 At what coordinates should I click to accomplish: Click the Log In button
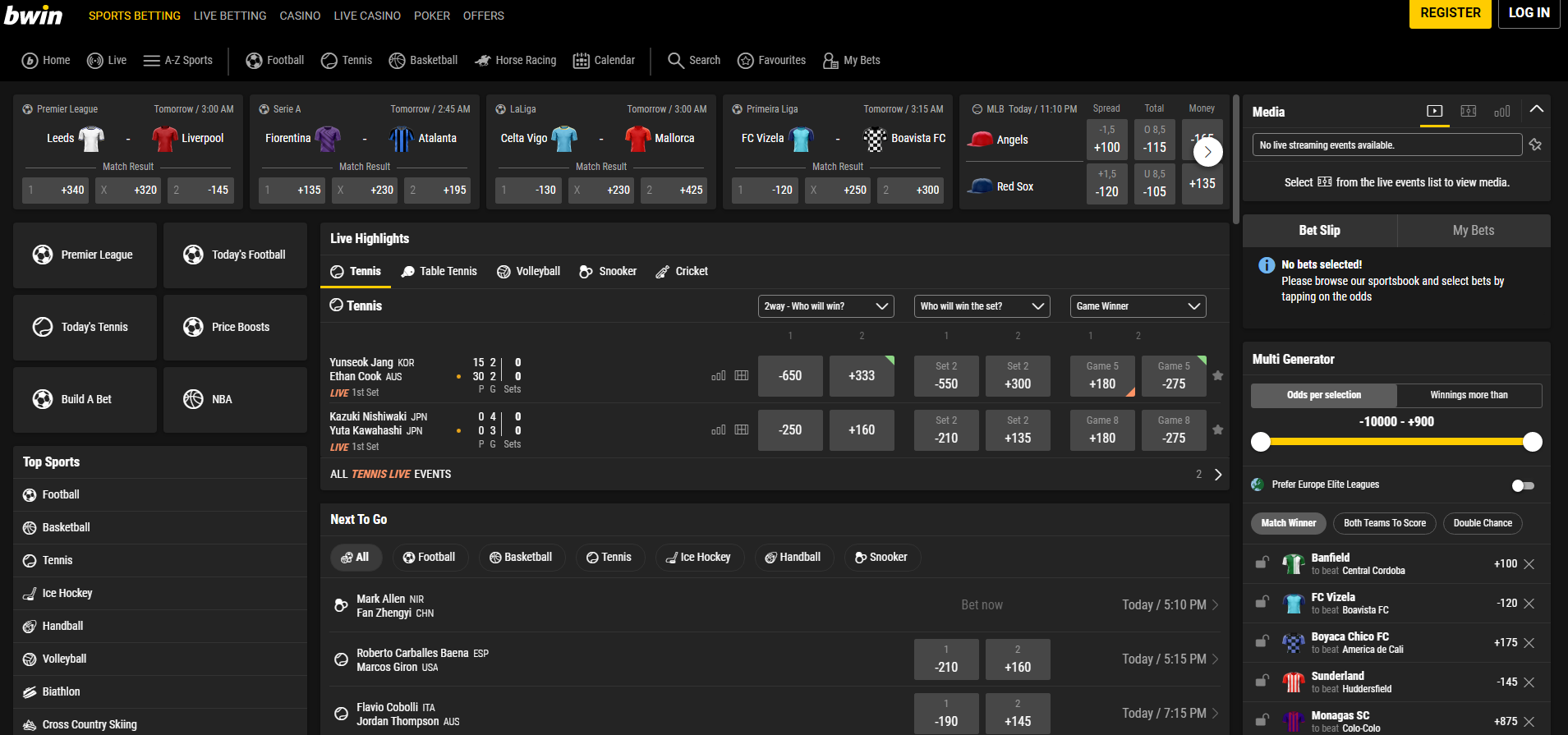pos(1529,14)
